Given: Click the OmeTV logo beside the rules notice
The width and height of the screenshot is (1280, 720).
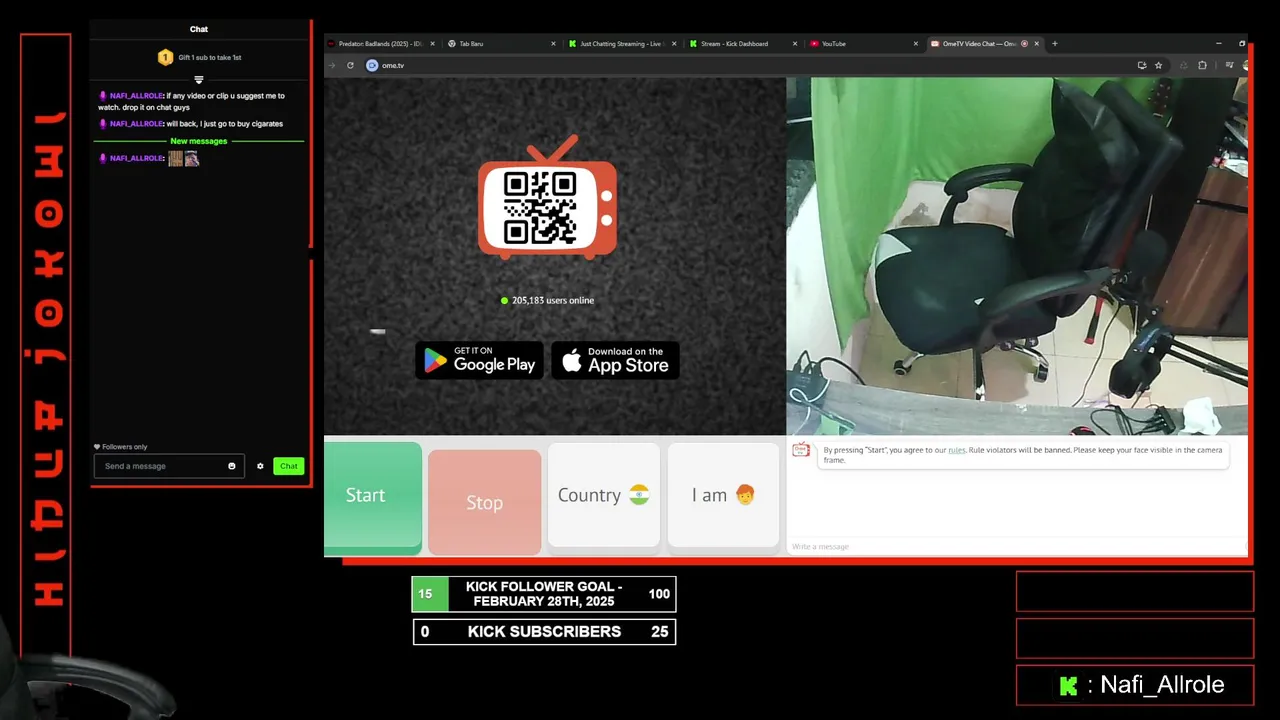Looking at the screenshot, I should pyautogui.click(x=801, y=450).
